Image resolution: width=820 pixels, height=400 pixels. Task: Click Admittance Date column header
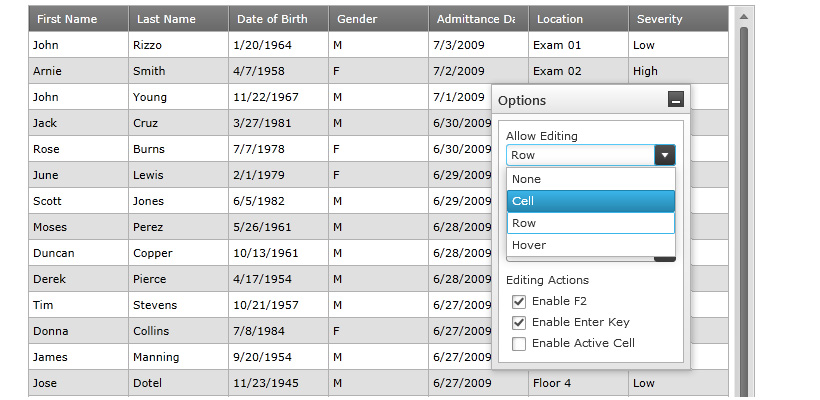pos(478,19)
